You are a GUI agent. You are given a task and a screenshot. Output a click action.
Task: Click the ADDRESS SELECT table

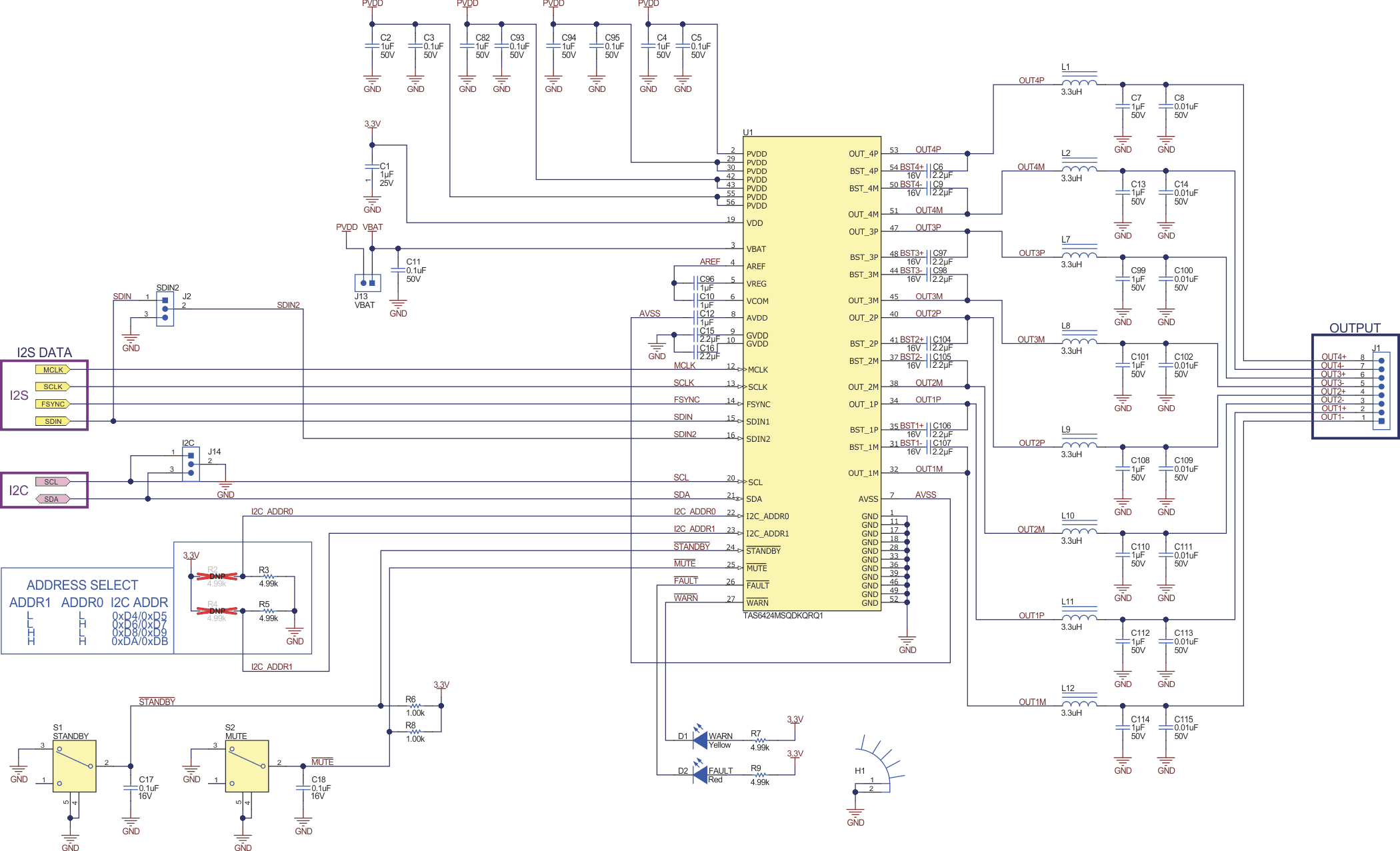pyautogui.click(x=81, y=585)
